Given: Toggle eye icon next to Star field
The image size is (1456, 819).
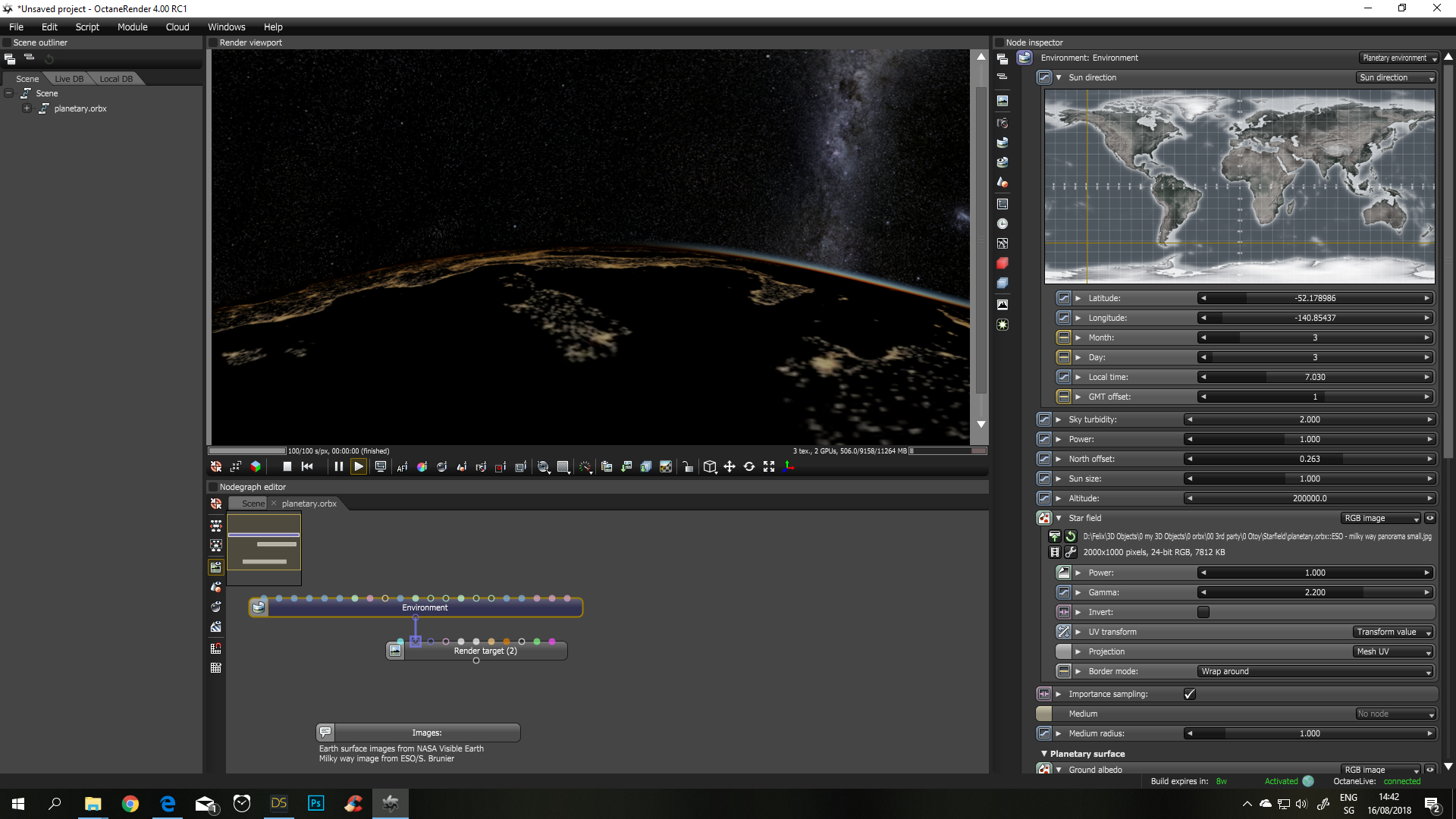Looking at the screenshot, I should [1430, 518].
